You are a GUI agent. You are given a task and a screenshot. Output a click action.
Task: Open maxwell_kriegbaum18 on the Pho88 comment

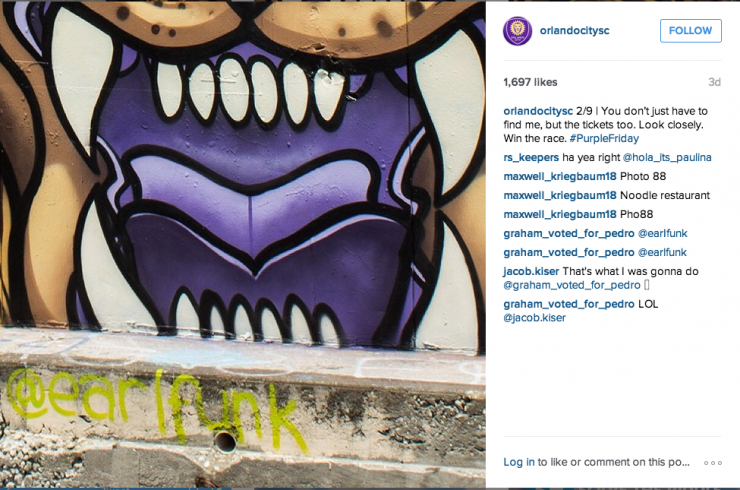point(560,214)
